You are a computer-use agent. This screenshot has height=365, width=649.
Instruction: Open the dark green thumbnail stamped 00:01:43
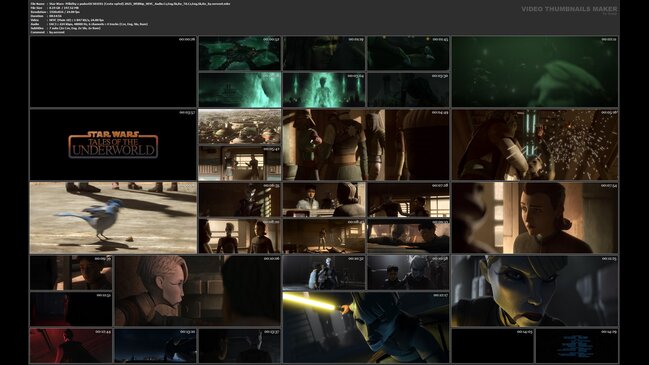tap(409, 53)
